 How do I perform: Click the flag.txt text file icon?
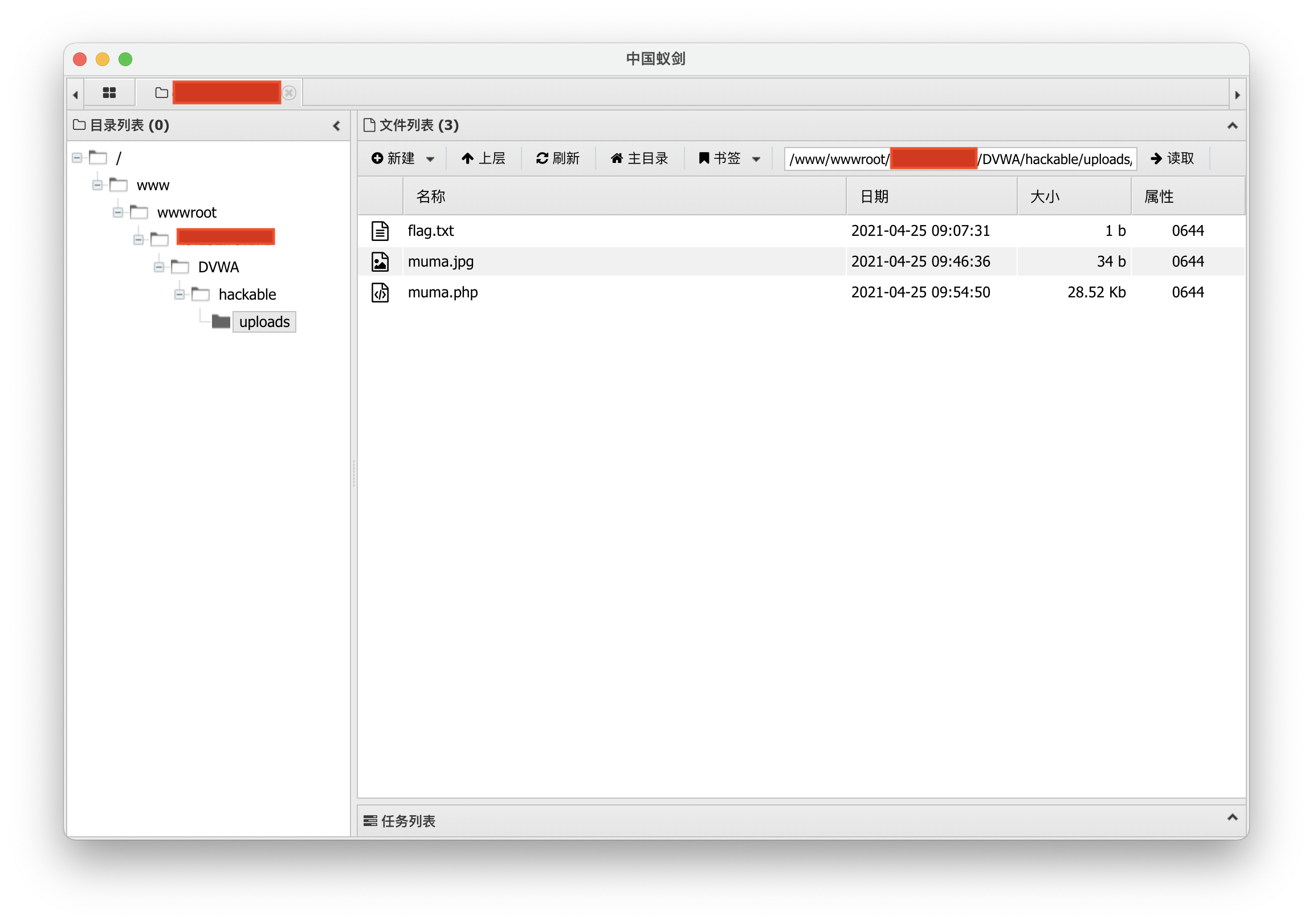point(380,230)
